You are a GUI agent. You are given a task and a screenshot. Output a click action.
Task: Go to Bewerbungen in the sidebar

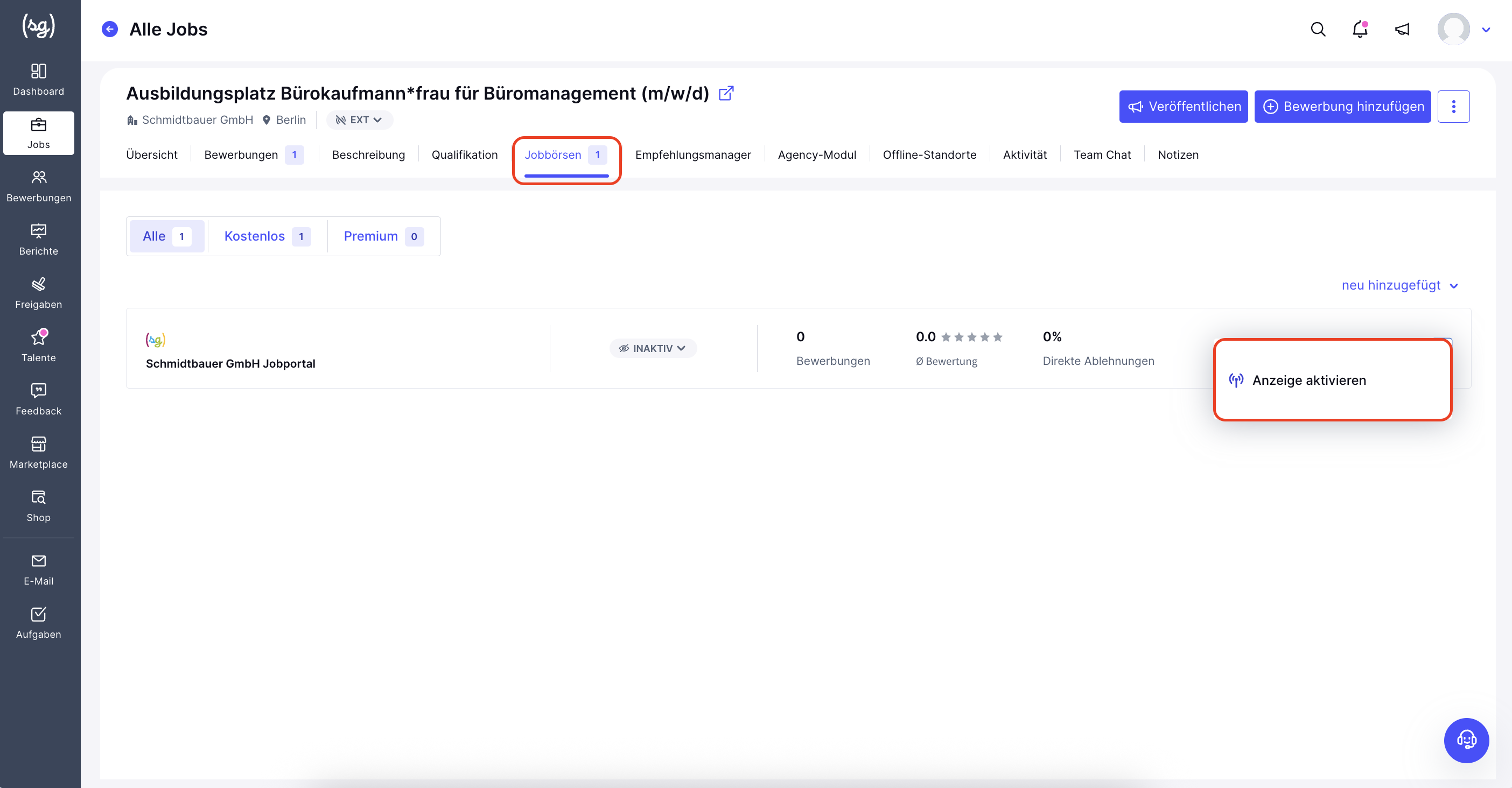coord(39,187)
